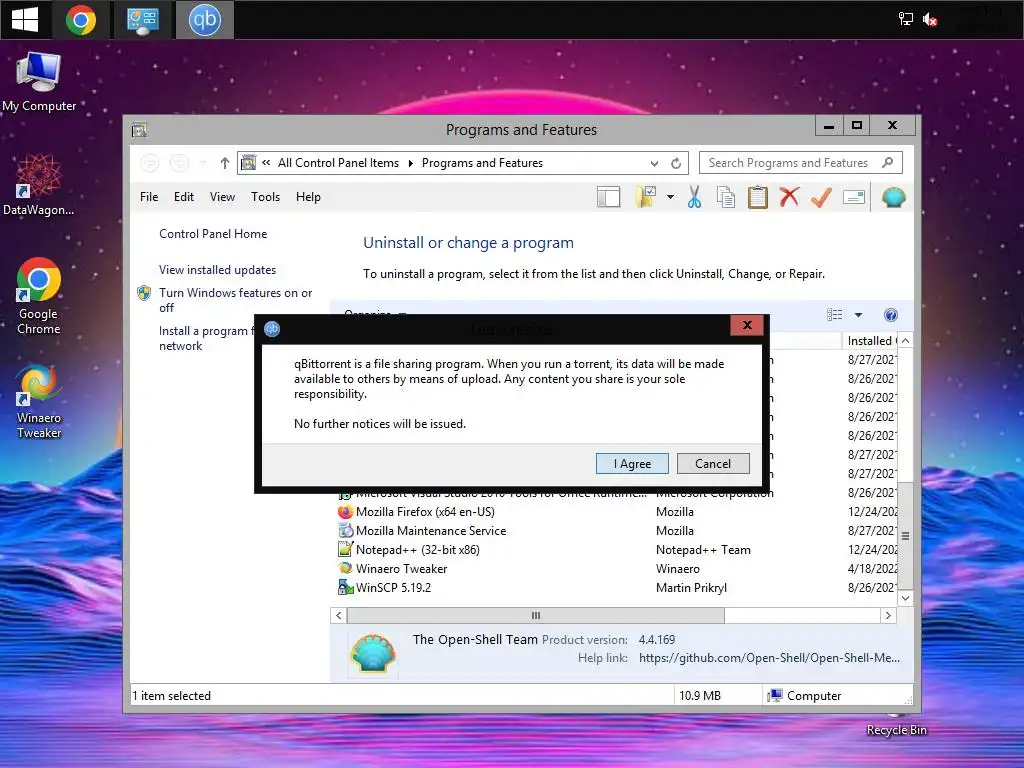Click the red X Delete toolbar icon
This screenshot has height=768, width=1024.
click(x=790, y=197)
